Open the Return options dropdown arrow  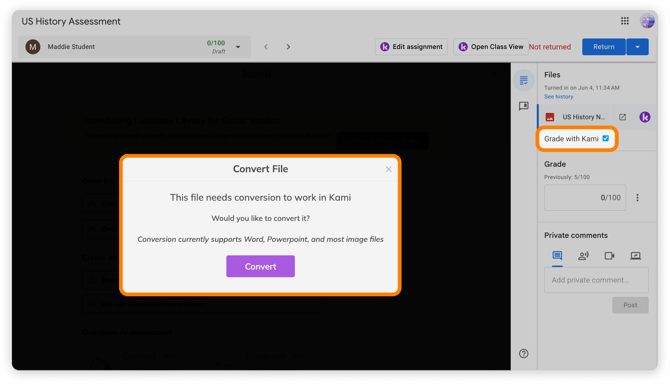(637, 47)
